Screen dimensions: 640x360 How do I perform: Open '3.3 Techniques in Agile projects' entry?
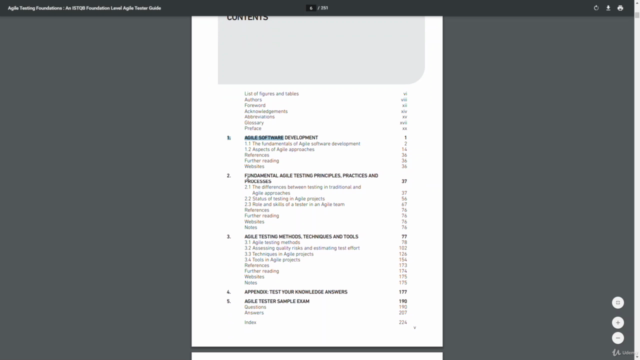pos(279,254)
